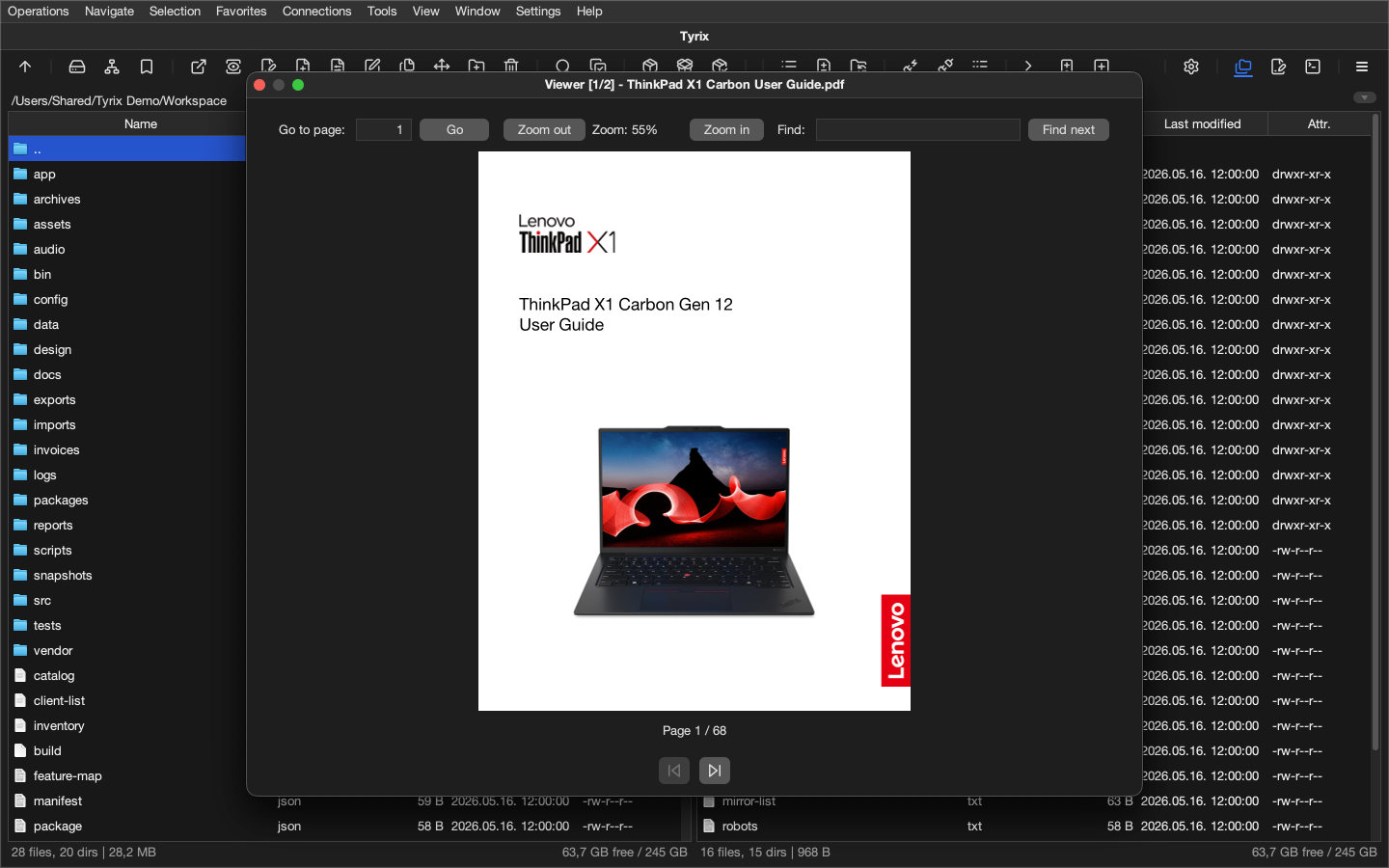1389x868 pixels.
Task: Sort by the Attr. column header
Action: [x=1319, y=123]
